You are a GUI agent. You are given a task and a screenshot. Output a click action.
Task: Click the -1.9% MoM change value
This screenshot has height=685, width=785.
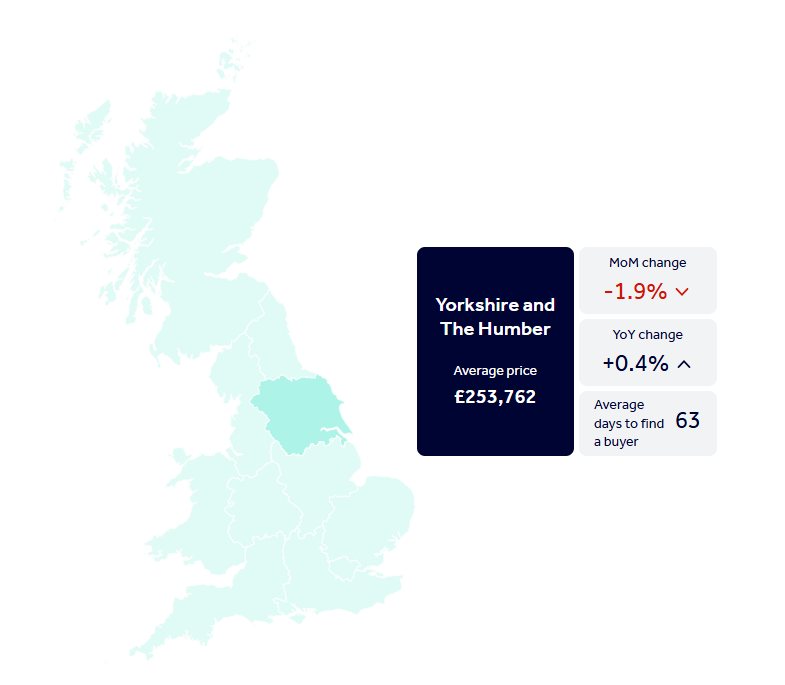click(x=635, y=292)
